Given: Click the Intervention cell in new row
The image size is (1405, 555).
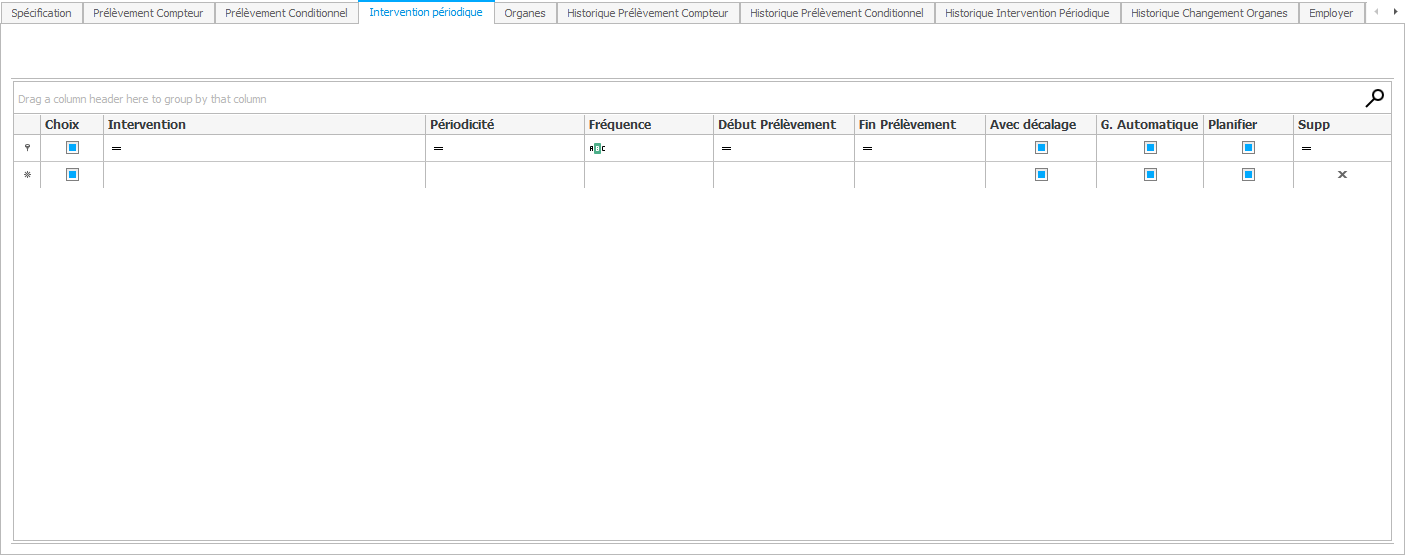Looking at the screenshot, I should 264,175.
